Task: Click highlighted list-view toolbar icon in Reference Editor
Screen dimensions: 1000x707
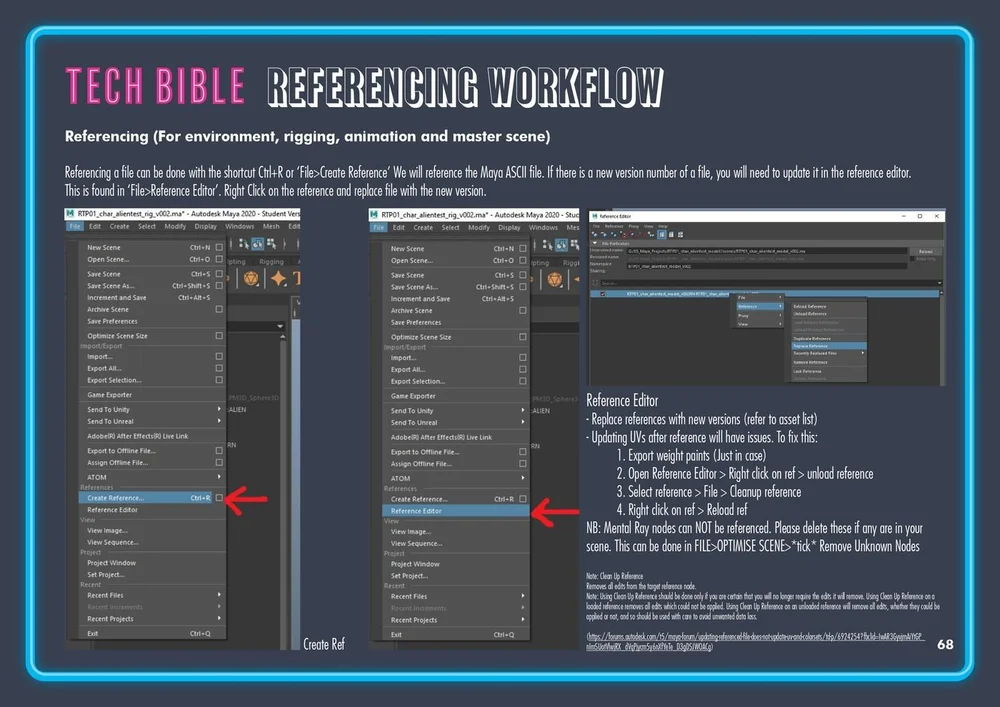Action: pos(662,235)
